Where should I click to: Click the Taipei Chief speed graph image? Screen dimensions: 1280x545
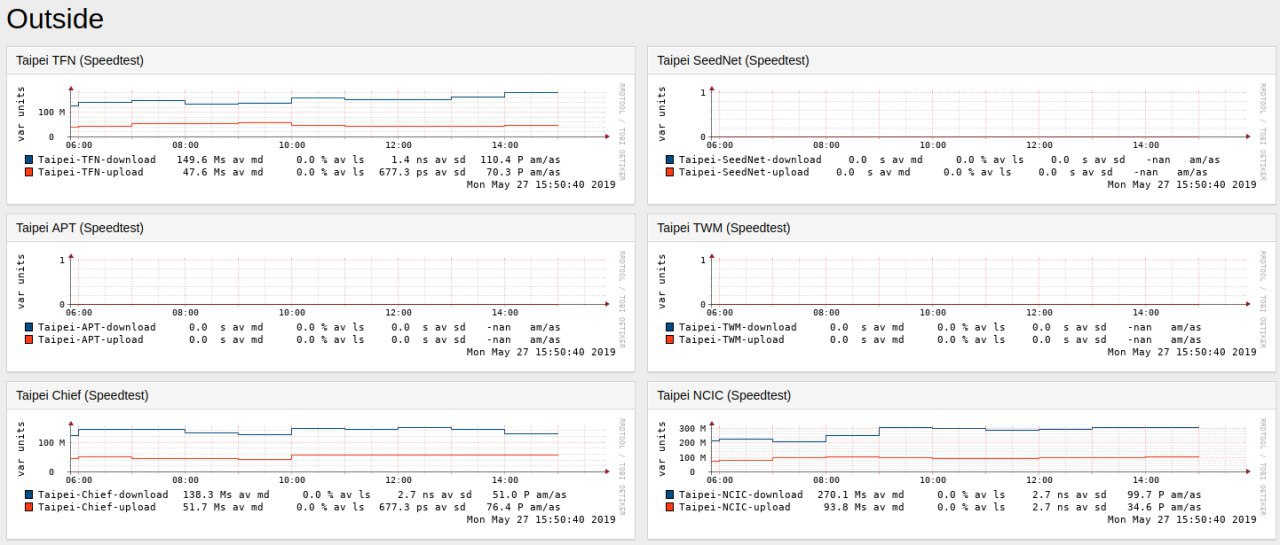click(x=321, y=472)
